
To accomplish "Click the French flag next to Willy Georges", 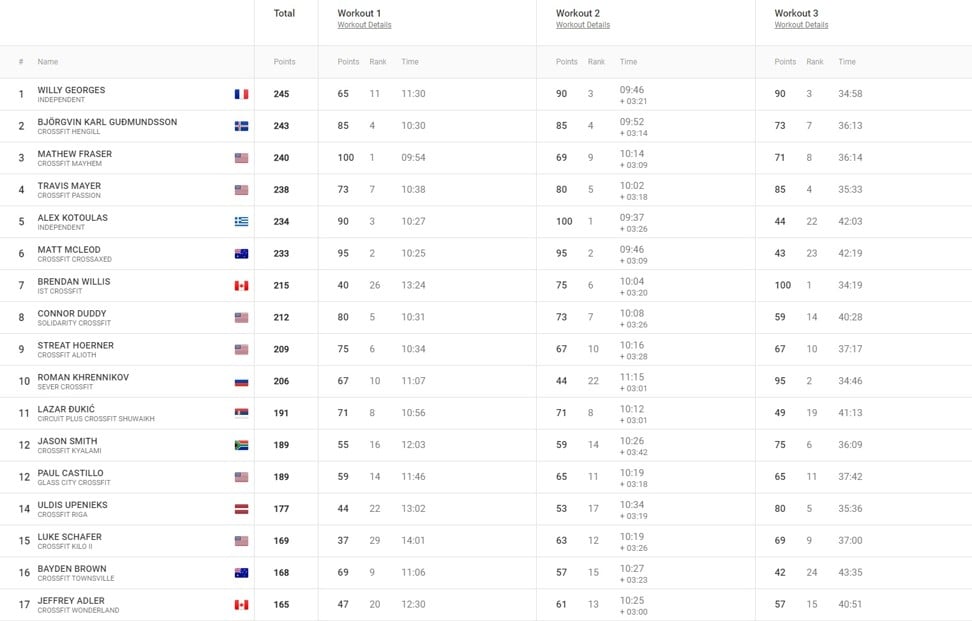I will click(241, 94).
